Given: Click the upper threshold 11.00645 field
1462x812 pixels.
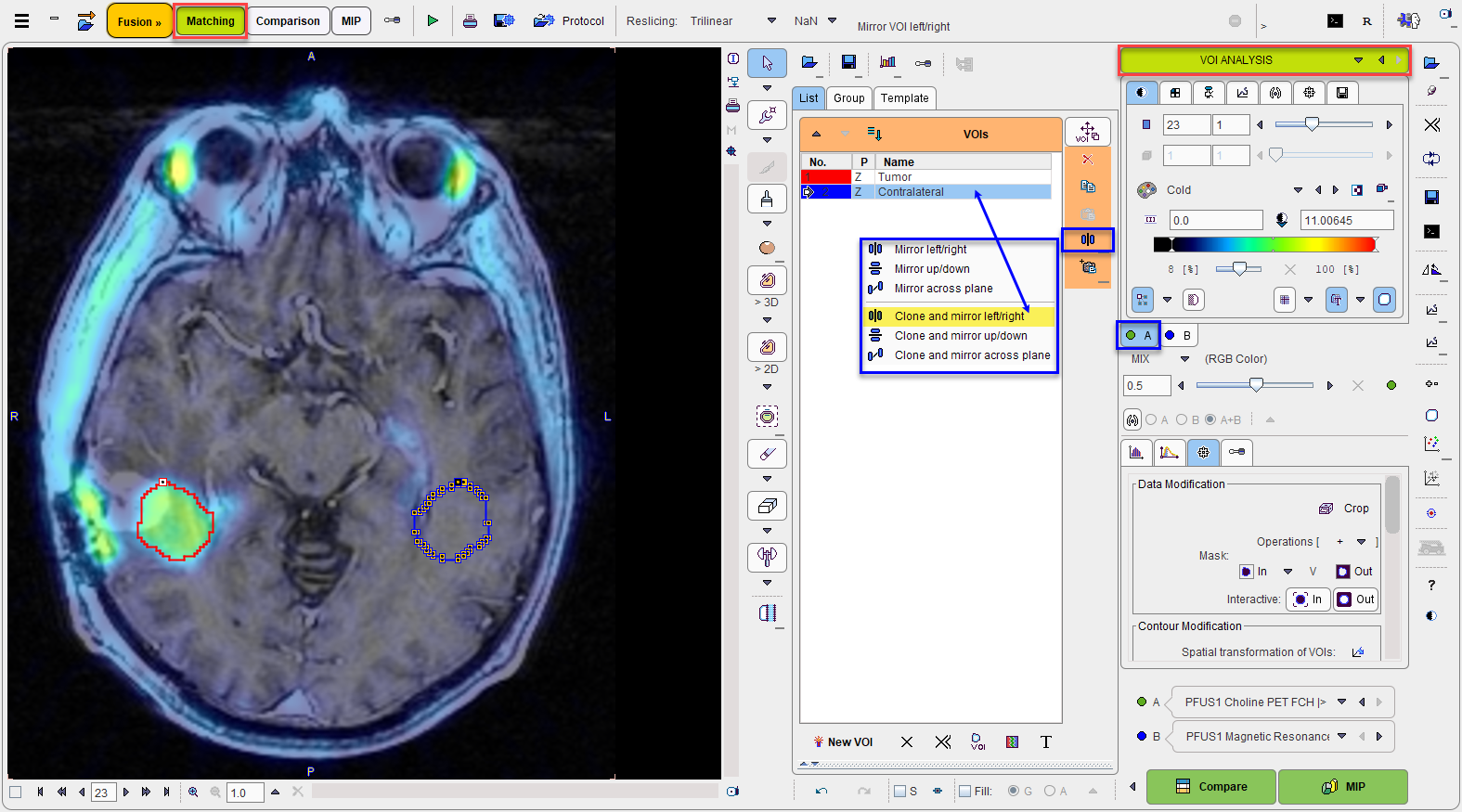Looking at the screenshot, I should coord(1347,220).
